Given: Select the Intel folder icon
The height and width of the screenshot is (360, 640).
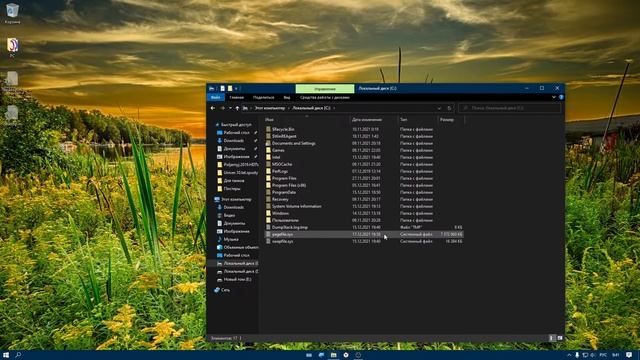Looking at the screenshot, I should click(x=268, y=157).
